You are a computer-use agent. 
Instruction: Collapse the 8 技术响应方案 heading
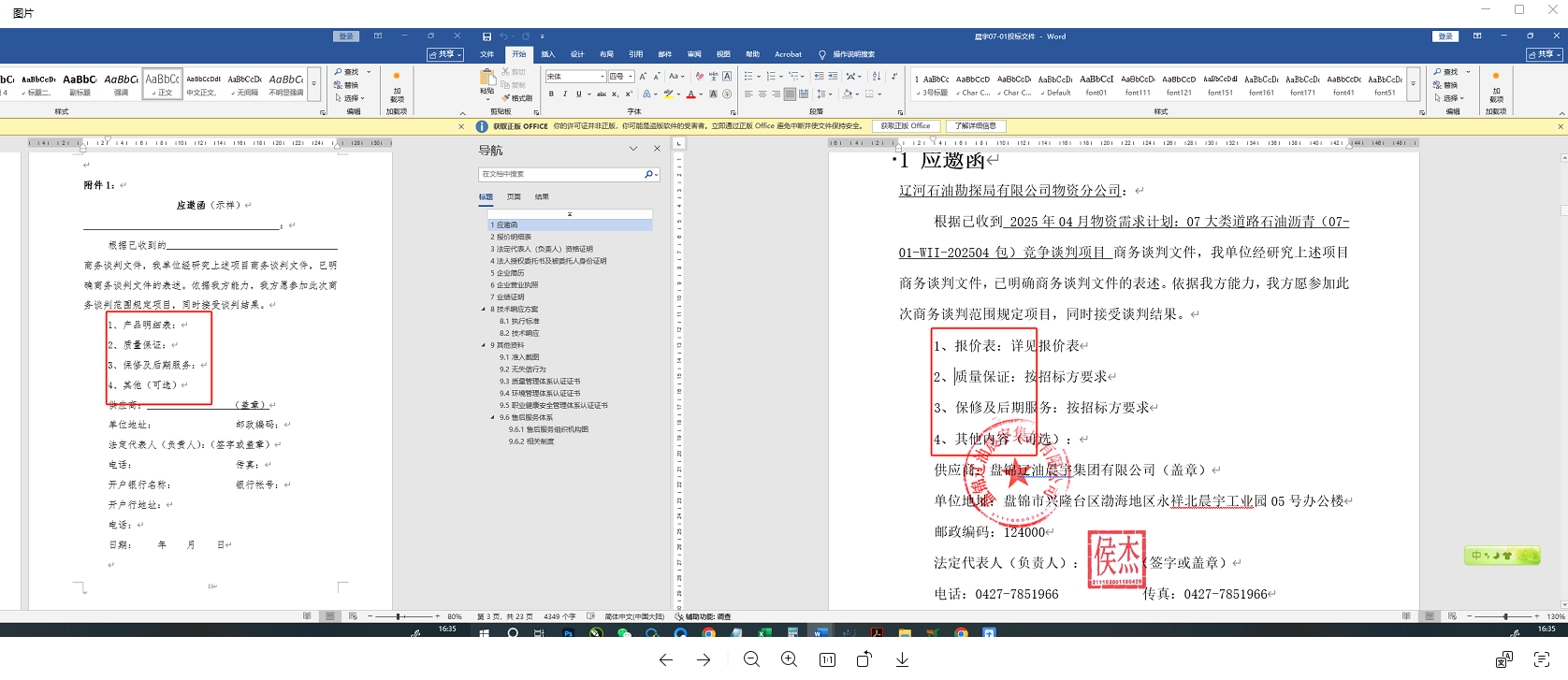[x=484, y=309]
